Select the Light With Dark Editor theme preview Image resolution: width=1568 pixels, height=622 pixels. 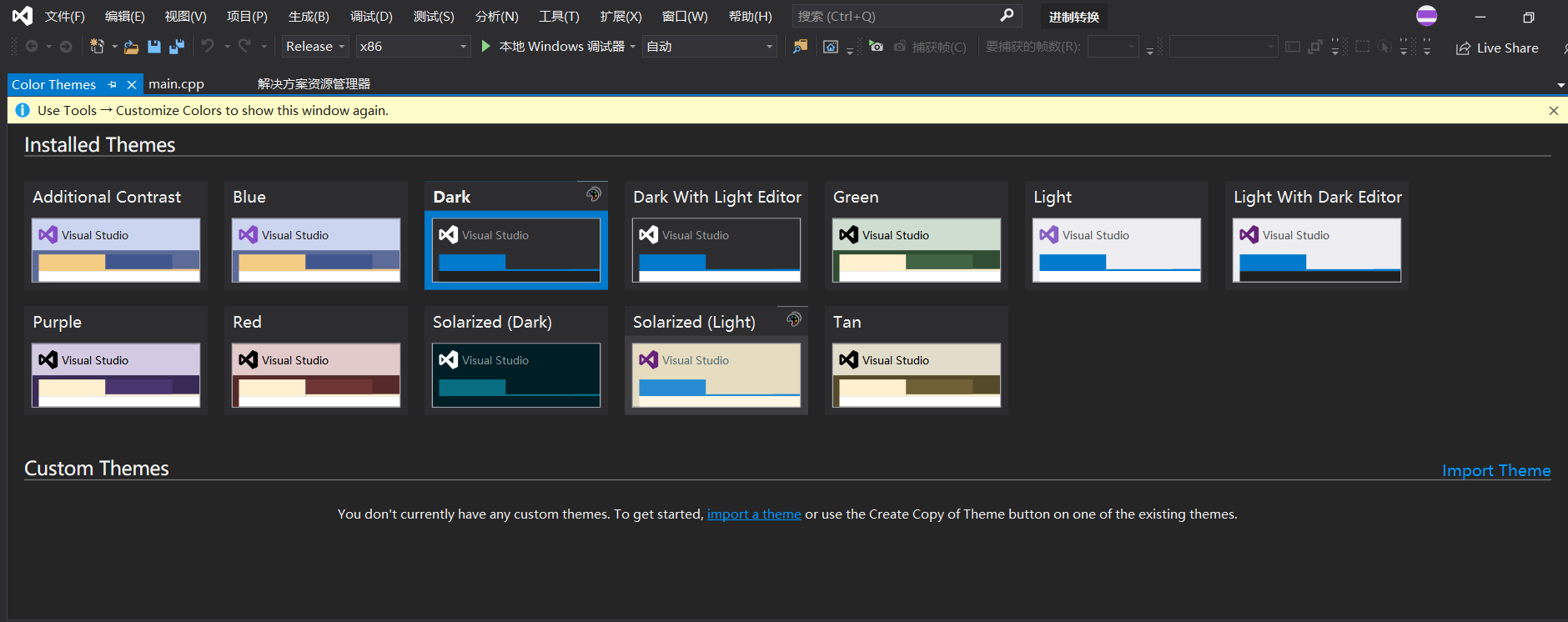1317,250
